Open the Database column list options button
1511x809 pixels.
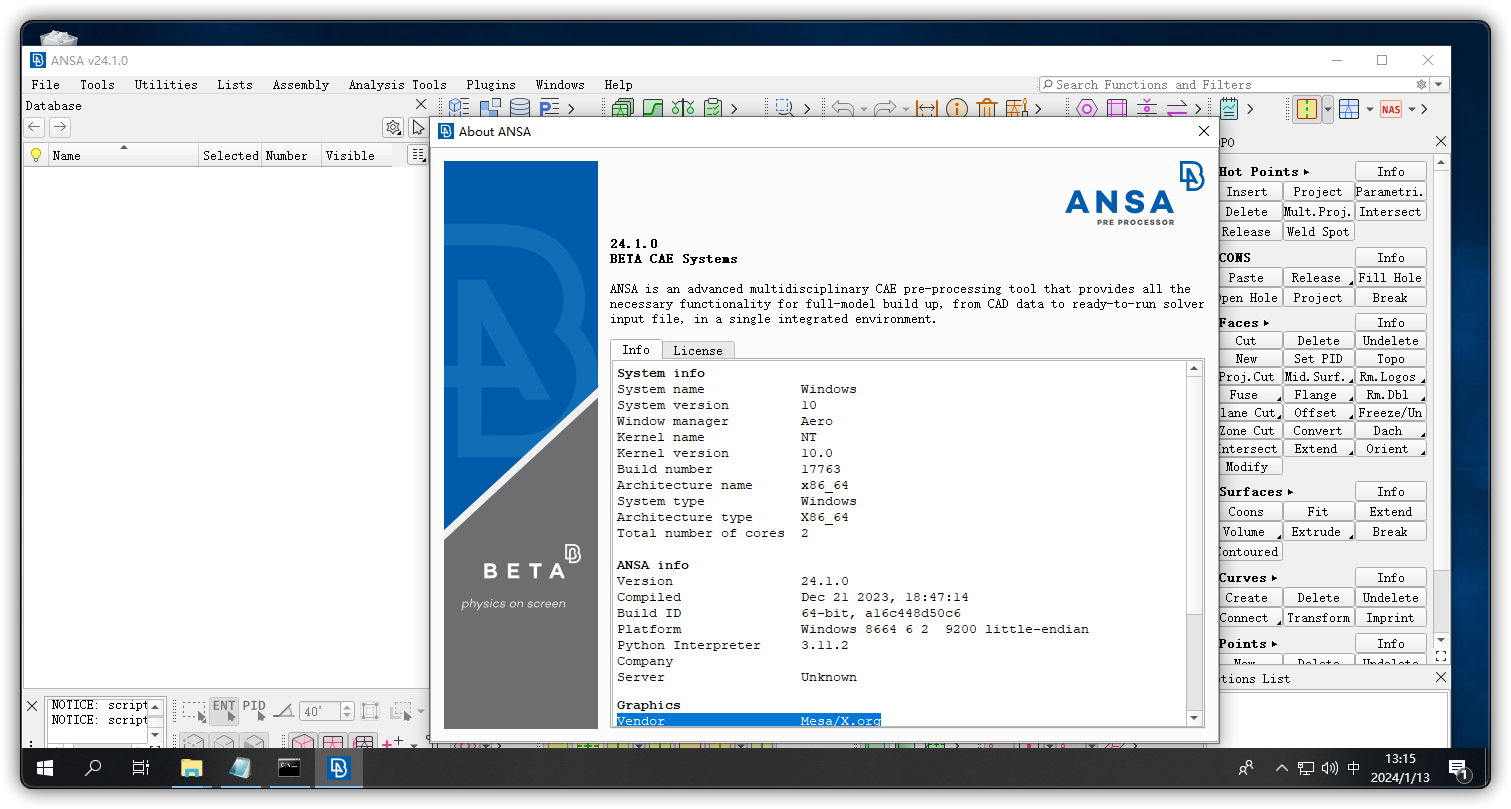418,155
